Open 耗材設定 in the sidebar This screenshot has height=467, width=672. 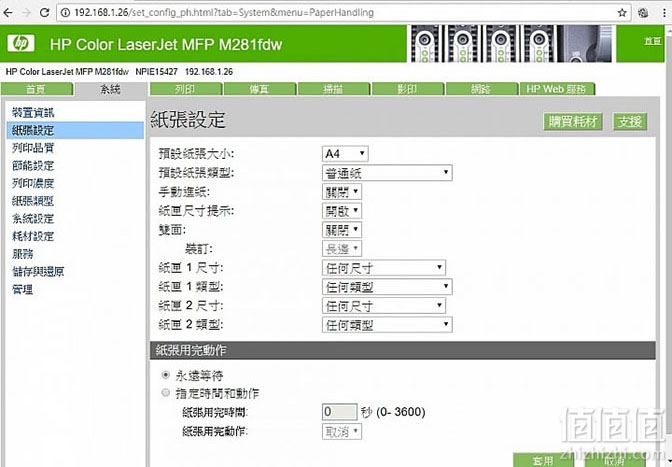point(33,236)
